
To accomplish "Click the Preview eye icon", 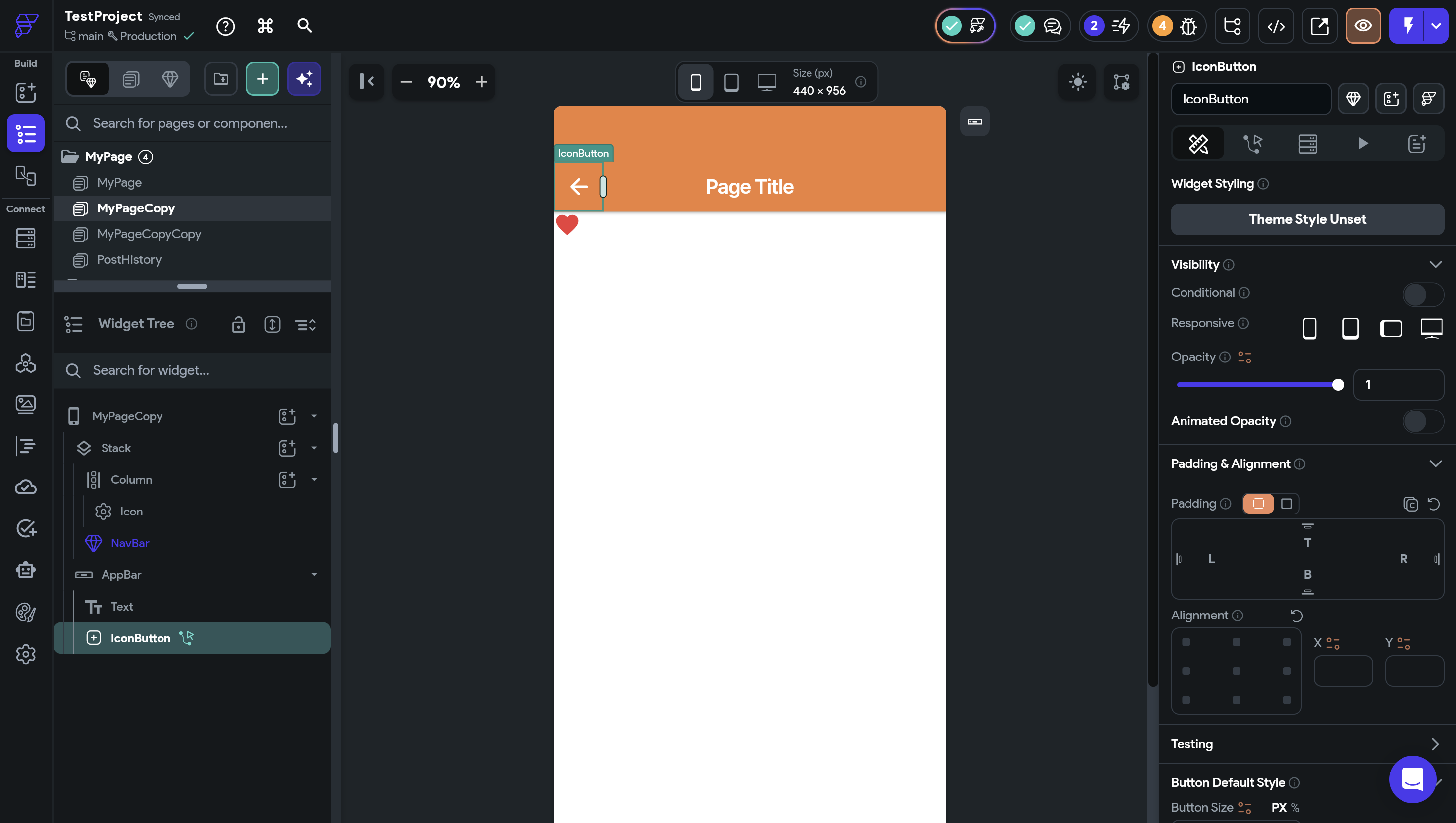I will [1363, 26].
